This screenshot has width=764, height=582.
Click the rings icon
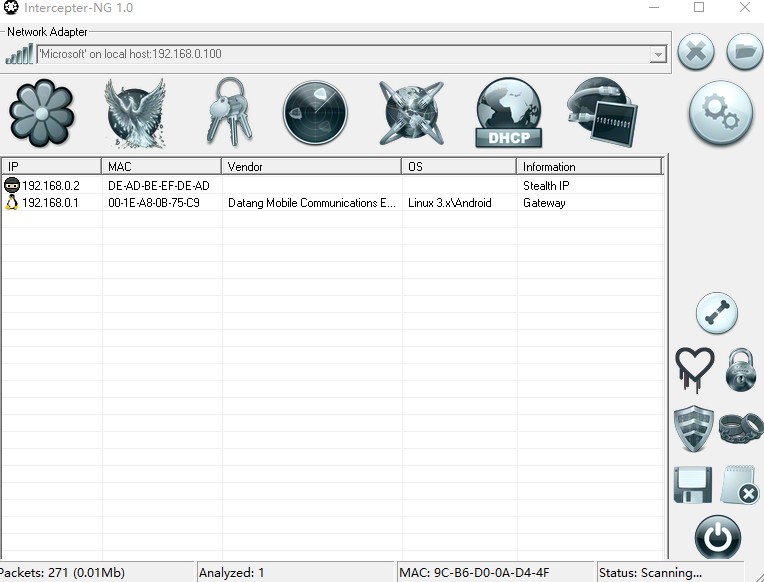pyautogui.click(x=741, y=428)
